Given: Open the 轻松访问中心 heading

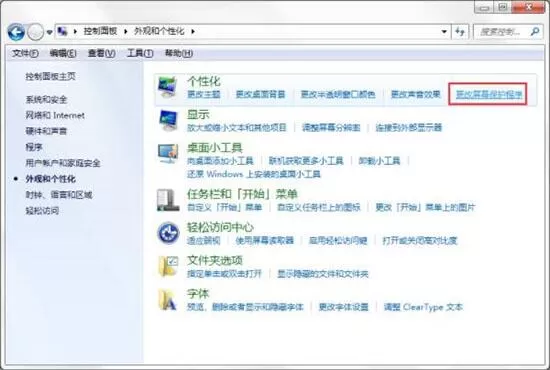Looking at the screenshot, I should (220, 227).
